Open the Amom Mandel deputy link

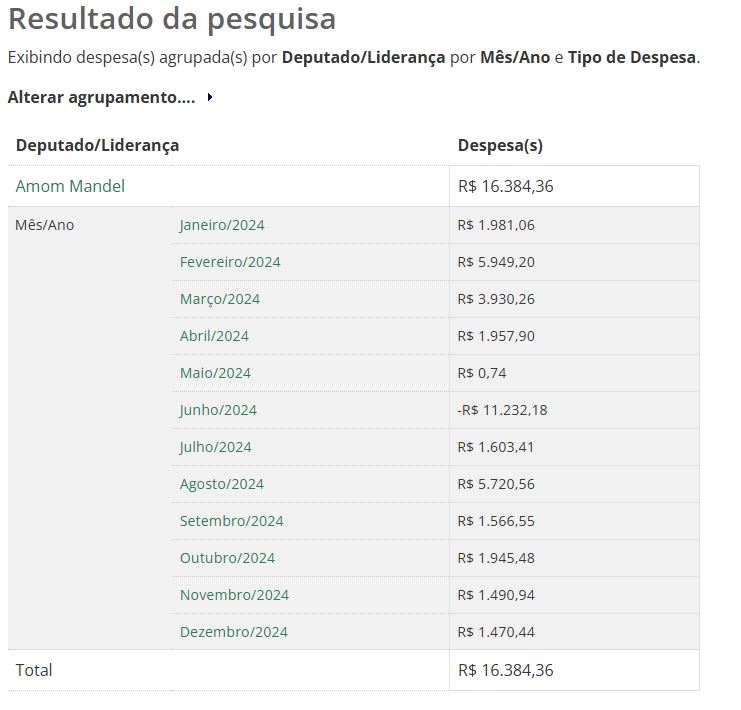[70, 186]
